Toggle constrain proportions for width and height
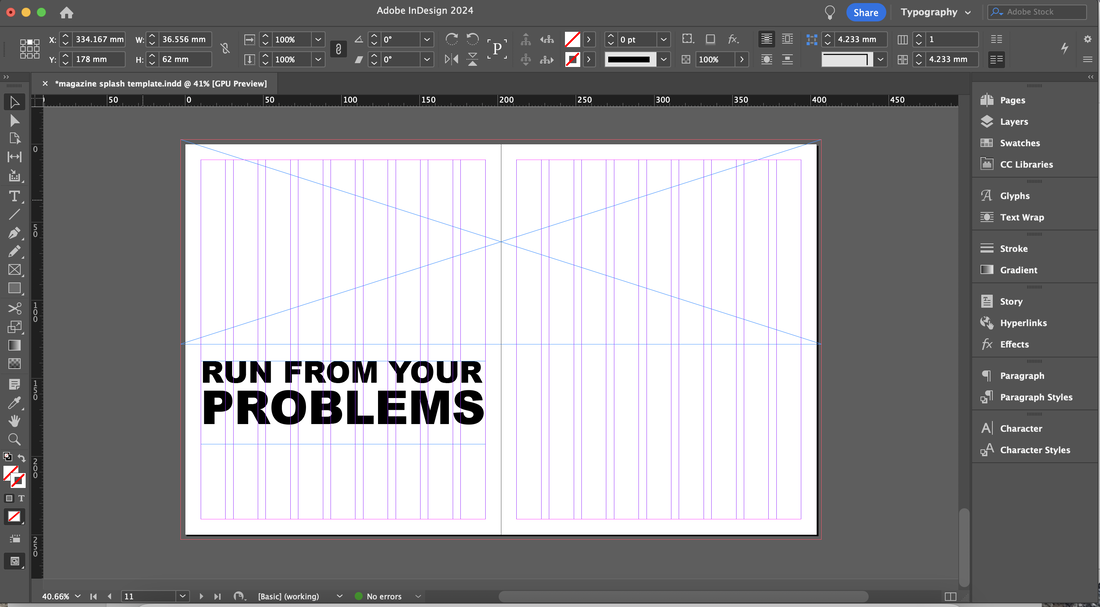Image resolution: width=1100 pixels, height=607 pixels. 224,49
